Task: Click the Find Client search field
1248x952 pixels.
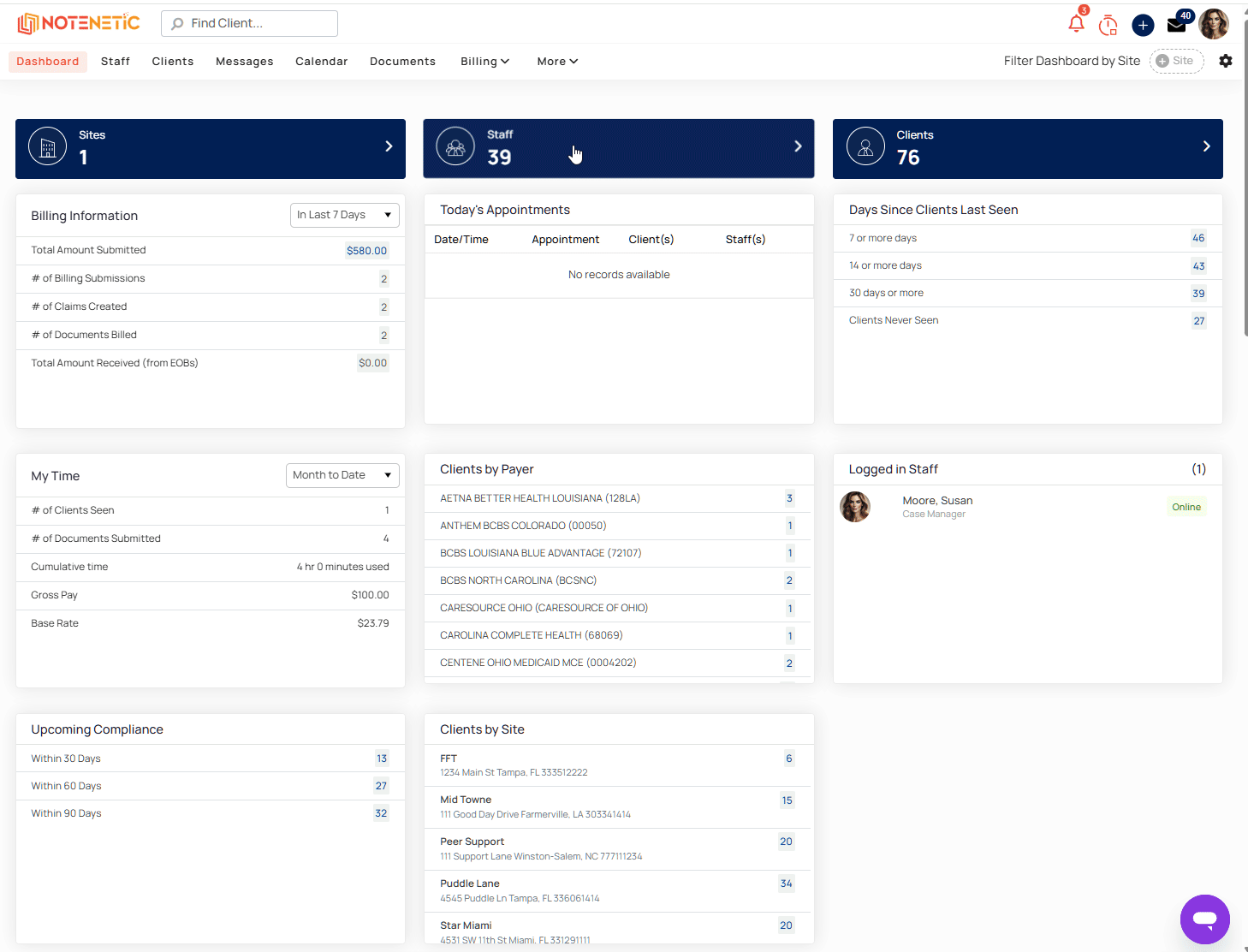Action: [249, 24]
